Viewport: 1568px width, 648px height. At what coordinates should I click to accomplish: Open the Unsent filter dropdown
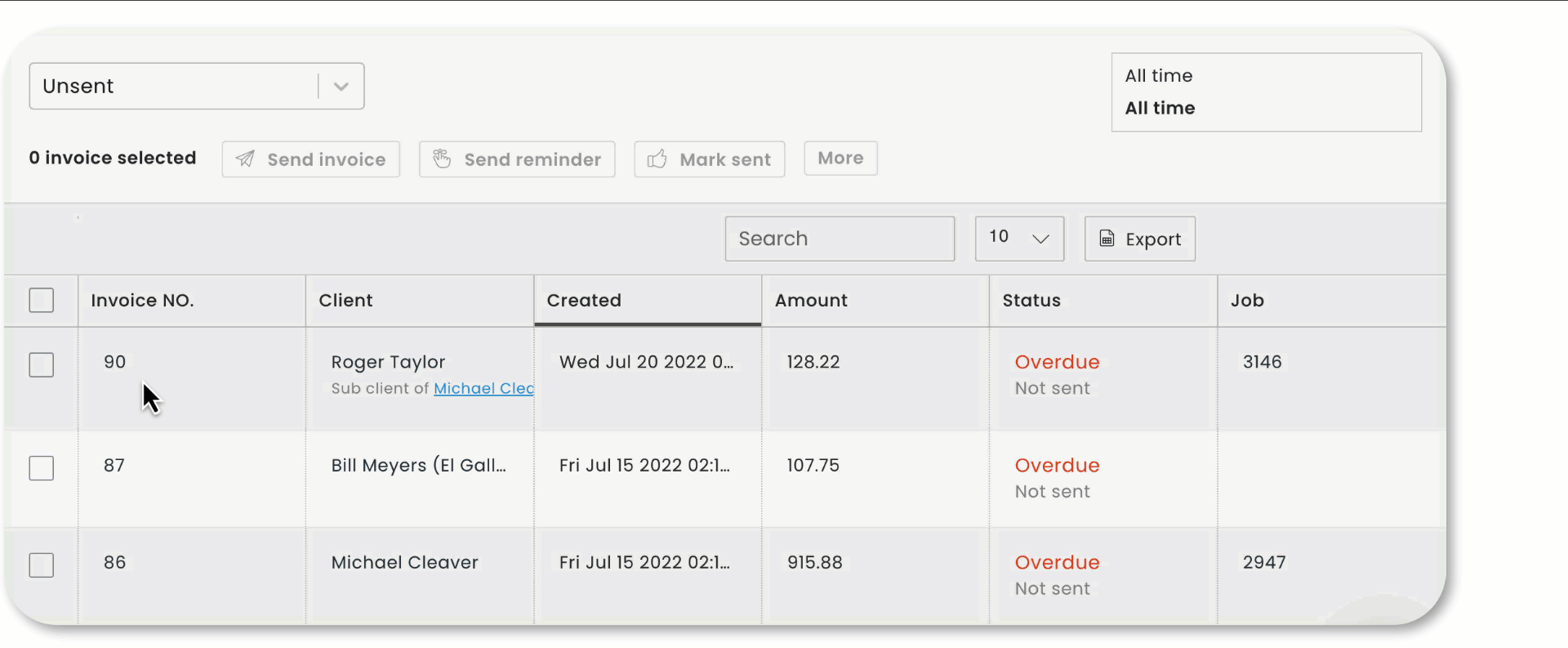click(197, 86)
